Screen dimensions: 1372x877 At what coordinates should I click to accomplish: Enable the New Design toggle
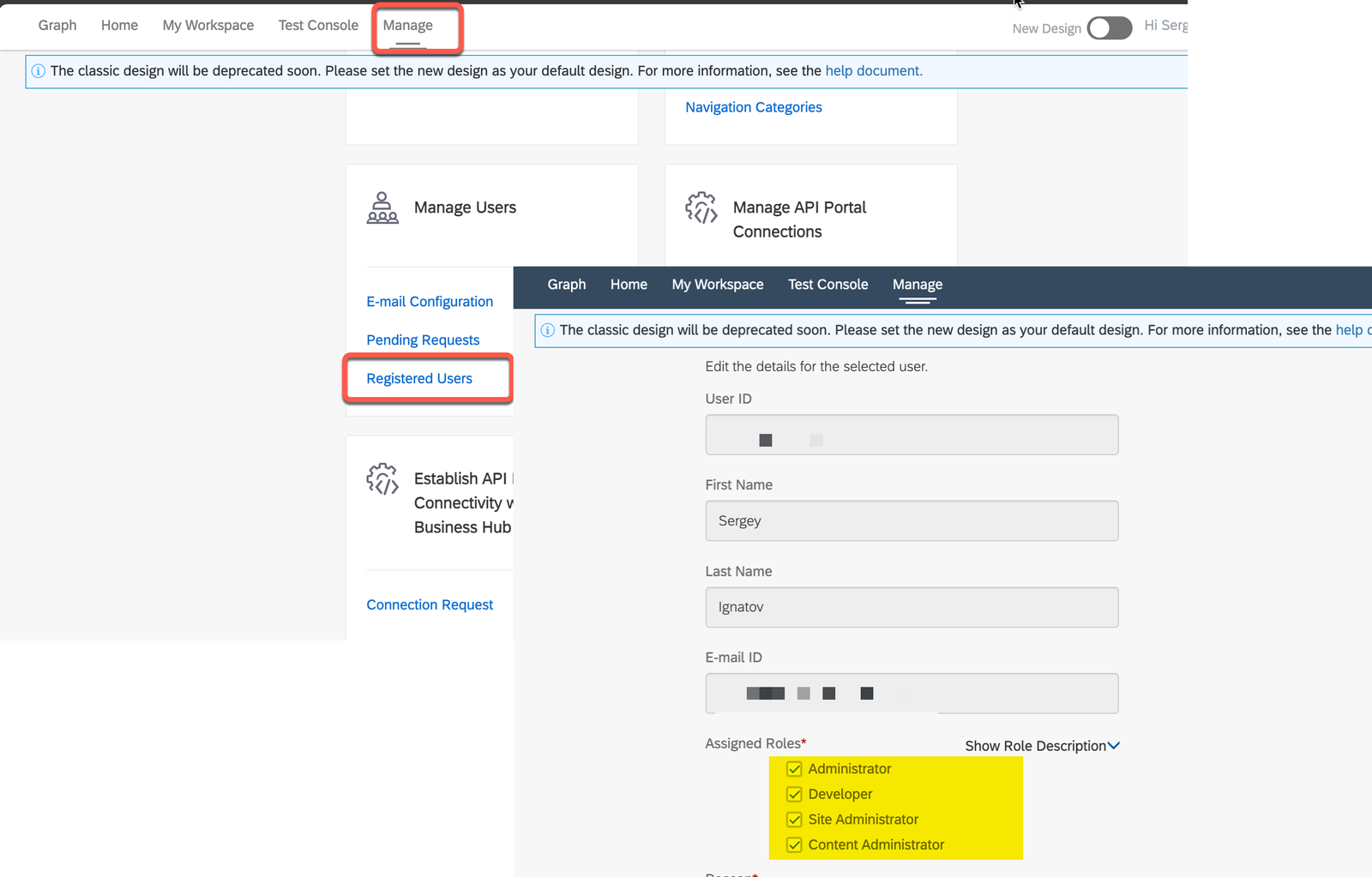pos(1110,27)
